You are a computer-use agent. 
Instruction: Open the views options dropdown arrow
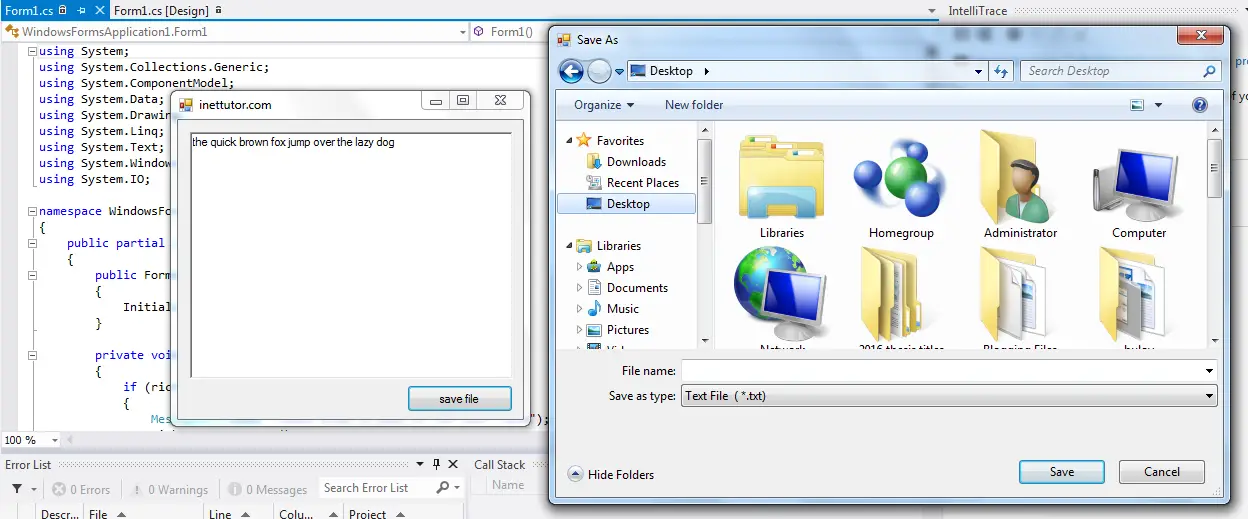pos(1159,105)
